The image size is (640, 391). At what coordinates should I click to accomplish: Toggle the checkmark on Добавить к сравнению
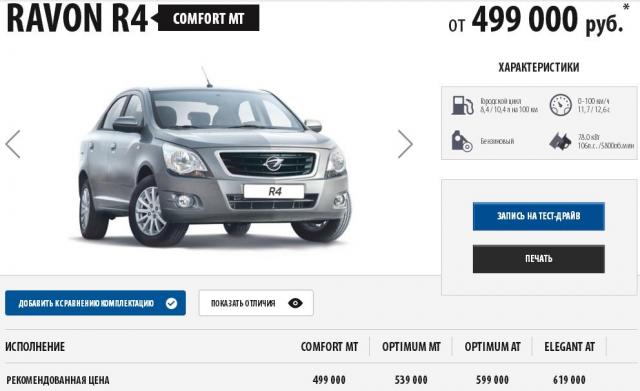(x=171, y=303)
